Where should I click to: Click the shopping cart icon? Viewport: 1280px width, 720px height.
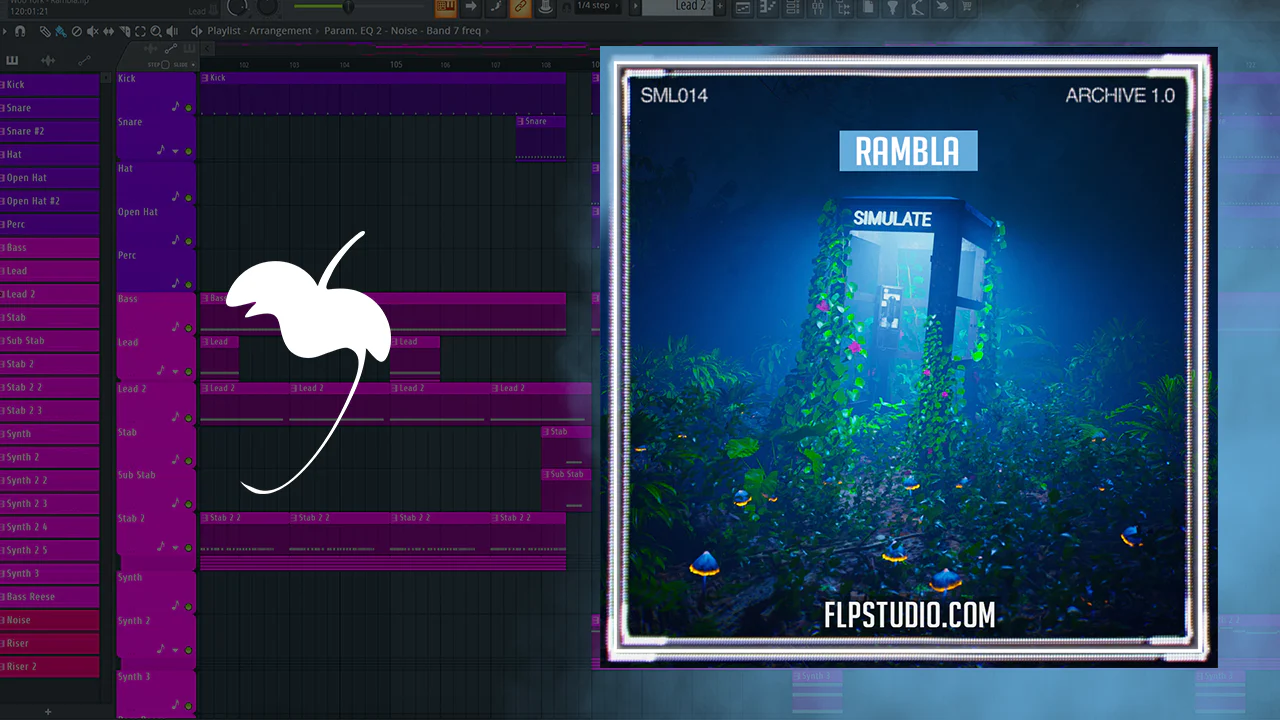[x=967, y=7]
